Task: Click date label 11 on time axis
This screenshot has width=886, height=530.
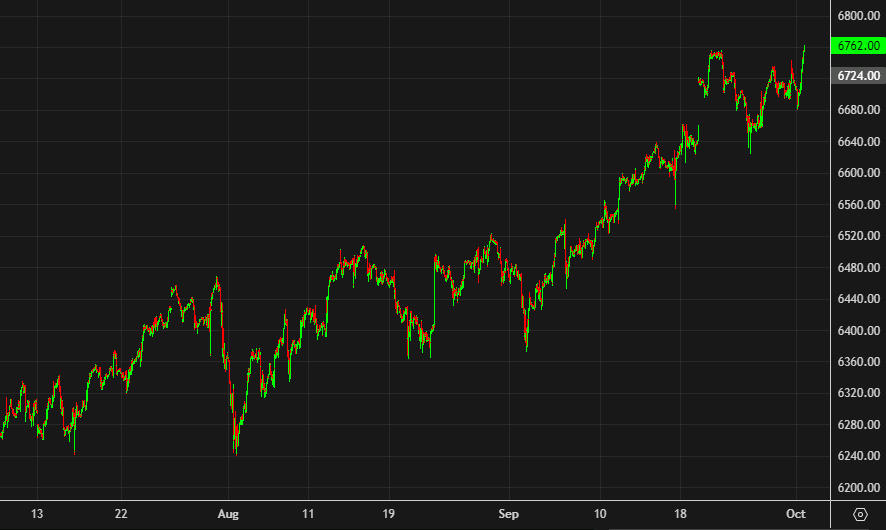Action: [309, 514]
